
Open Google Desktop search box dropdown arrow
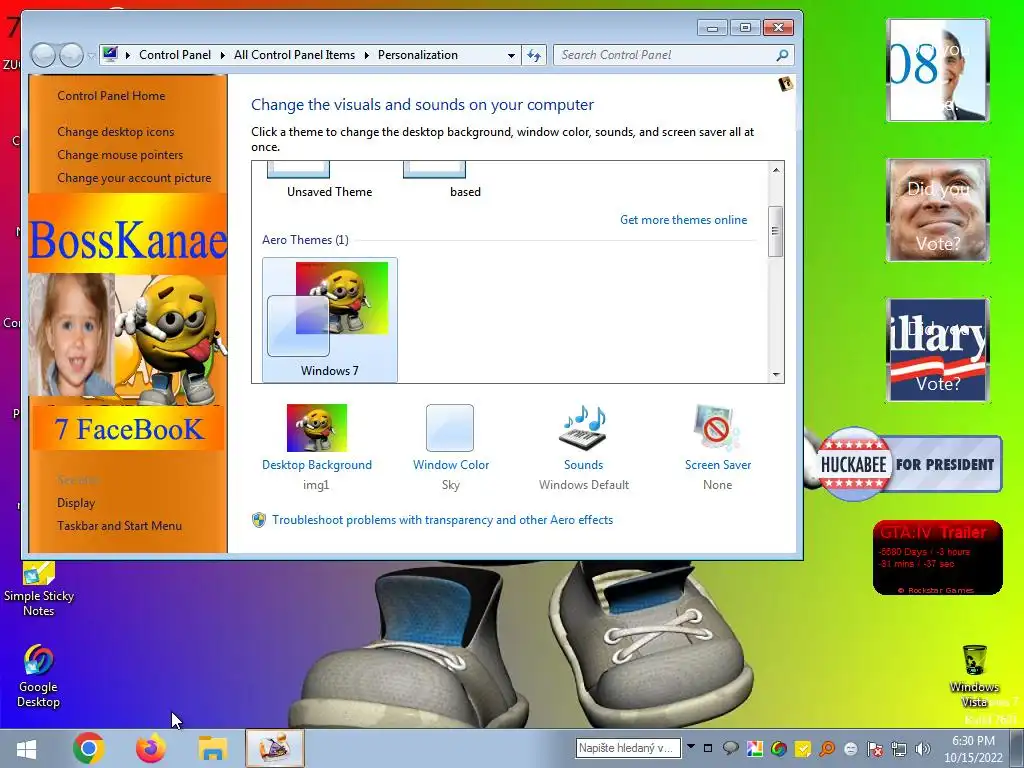click(690, 746)
